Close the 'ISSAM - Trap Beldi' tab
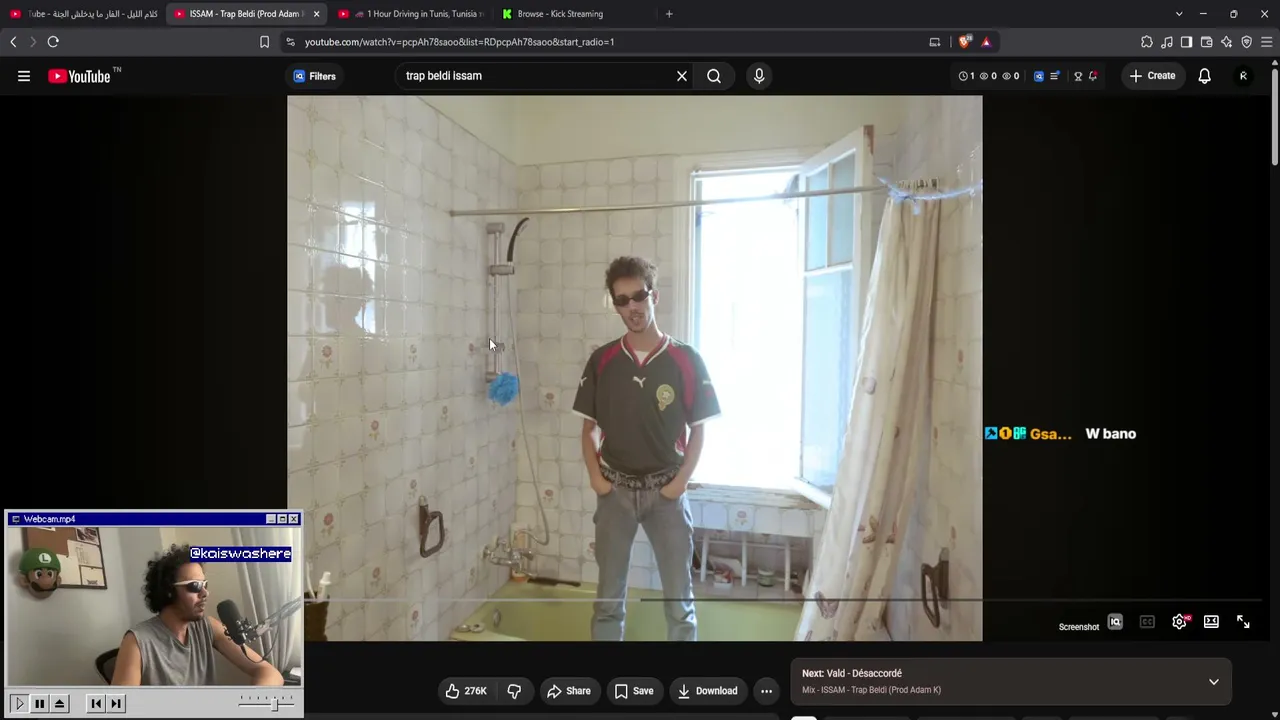Viewport: 1280px width, 720px height. (316, 14)
